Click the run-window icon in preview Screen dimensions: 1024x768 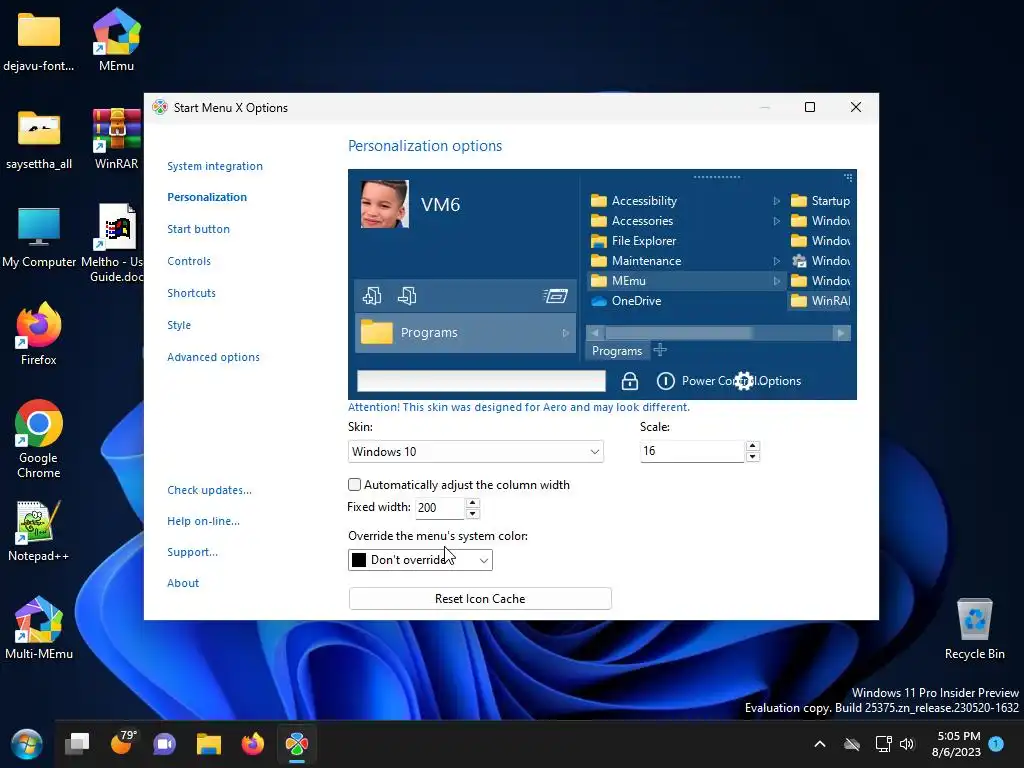pos(555,296)
